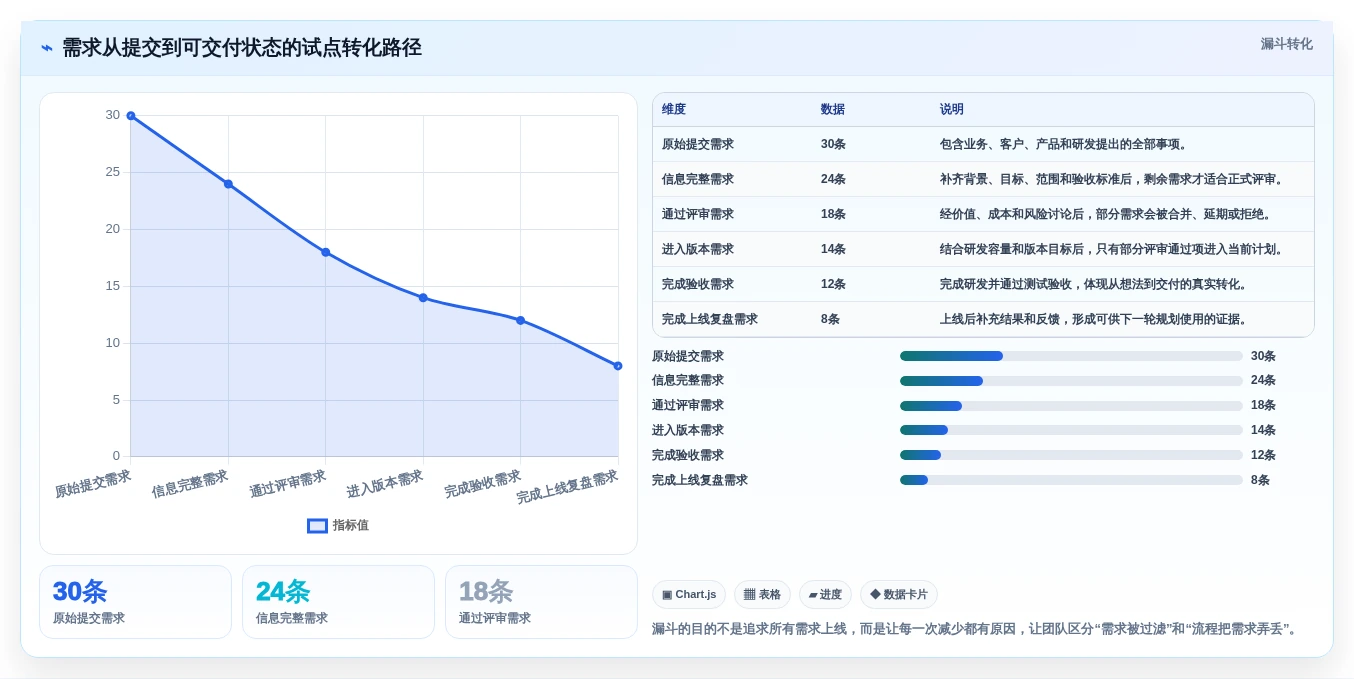
Task: Click the 进入版本需求 progress bar
Action: pyautogui.click(x=1071, y=430)
